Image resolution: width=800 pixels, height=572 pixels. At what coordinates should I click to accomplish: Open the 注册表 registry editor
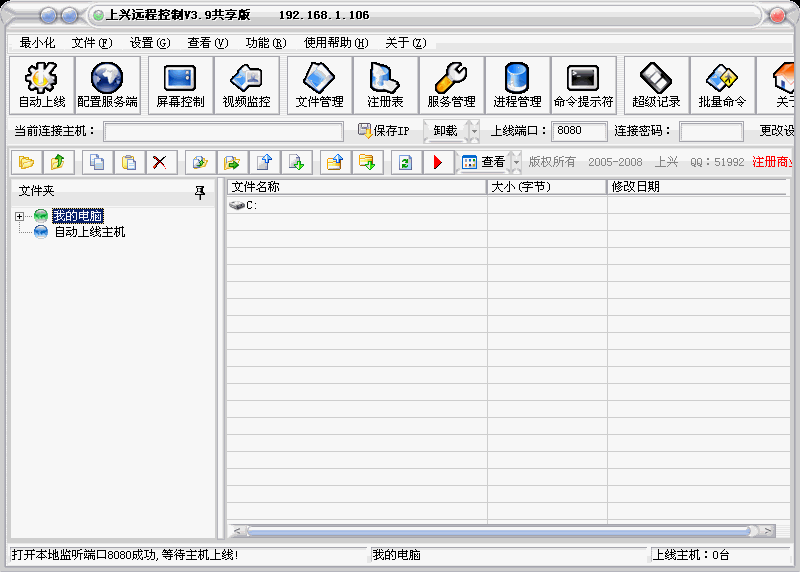(385, 85)
